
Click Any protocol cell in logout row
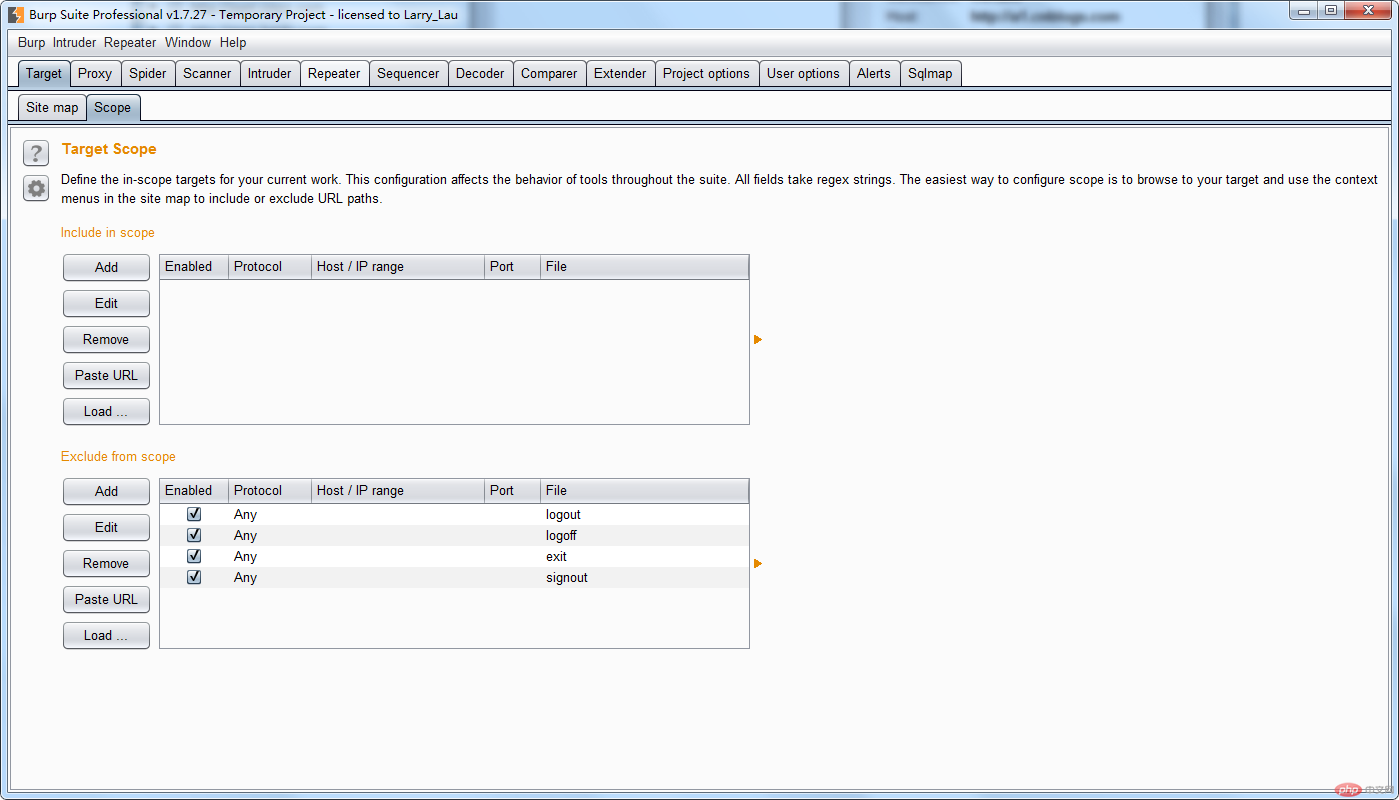click(x=270, y=515)
